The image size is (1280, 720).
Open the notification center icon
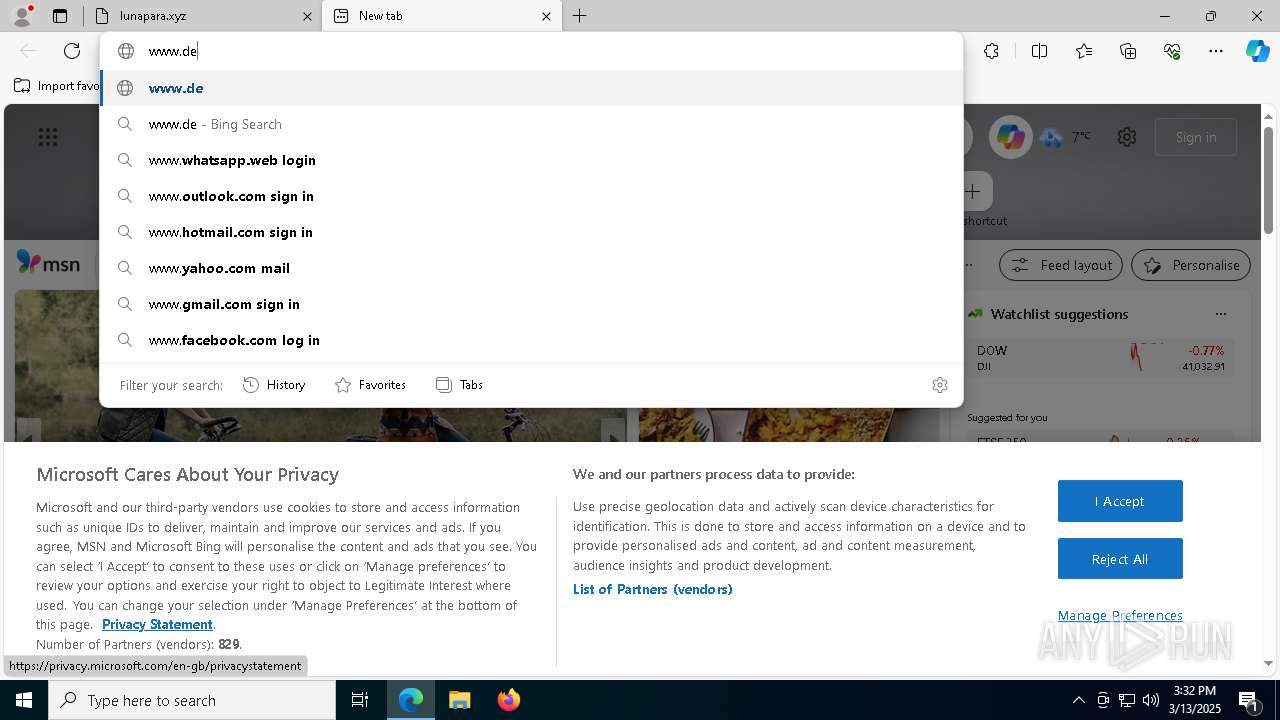1249,700
